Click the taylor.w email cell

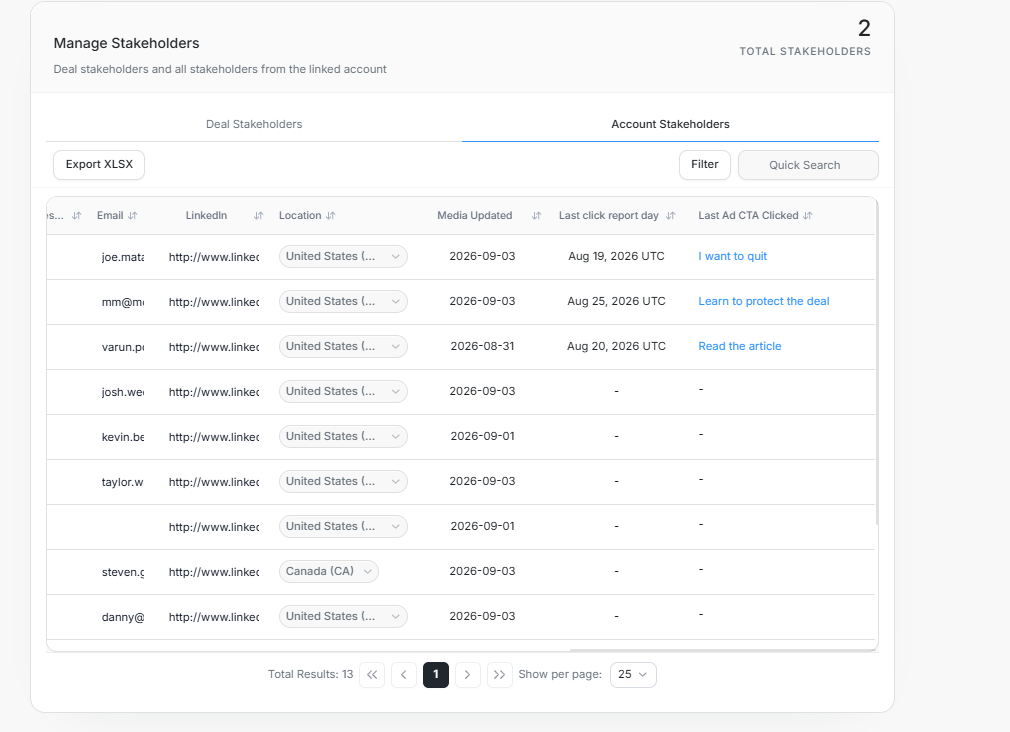[123, 482]
